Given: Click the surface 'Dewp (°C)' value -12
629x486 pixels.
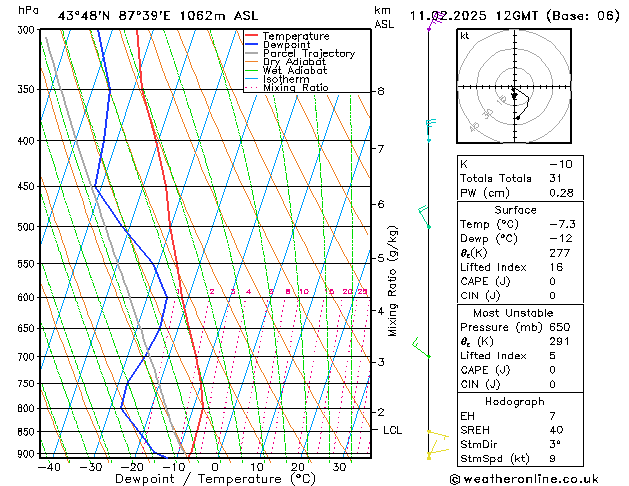Looking at the screenshot, I should (x=561, y=239).
